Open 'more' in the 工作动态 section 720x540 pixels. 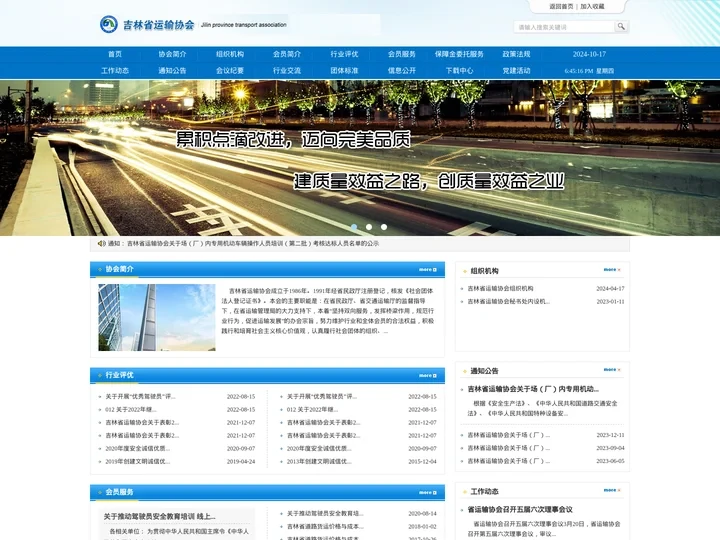tap(611, 491)
